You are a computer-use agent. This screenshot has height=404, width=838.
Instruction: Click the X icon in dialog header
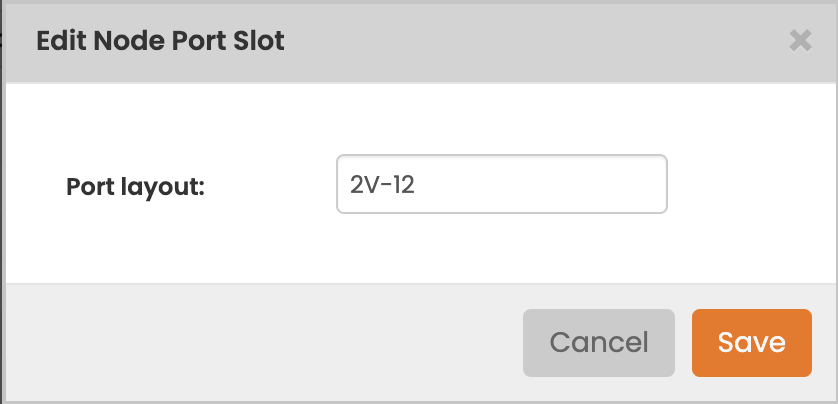799,41
